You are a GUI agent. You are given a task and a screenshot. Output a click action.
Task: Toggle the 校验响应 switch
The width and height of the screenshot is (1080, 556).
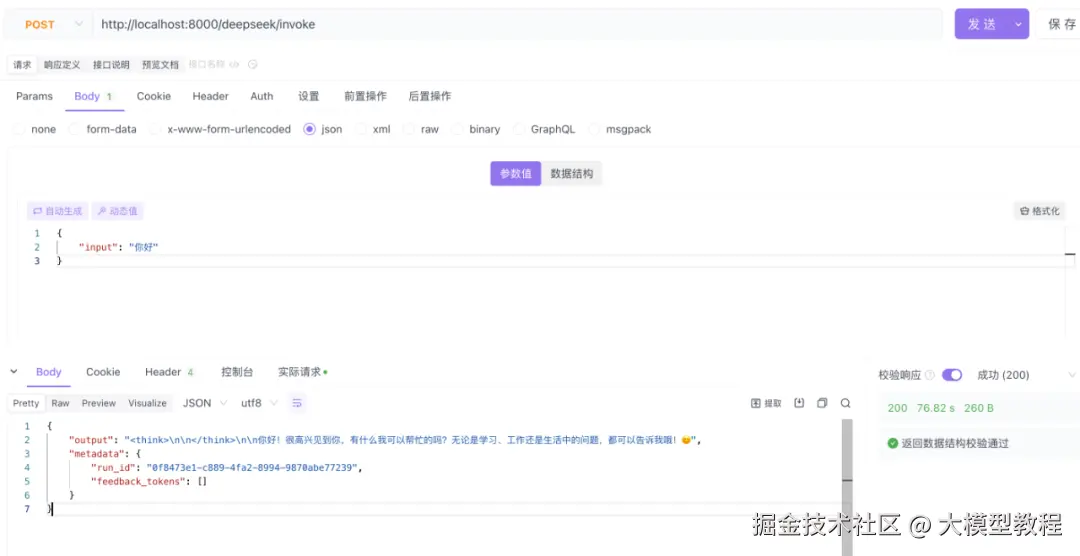(x=952, y=375)
